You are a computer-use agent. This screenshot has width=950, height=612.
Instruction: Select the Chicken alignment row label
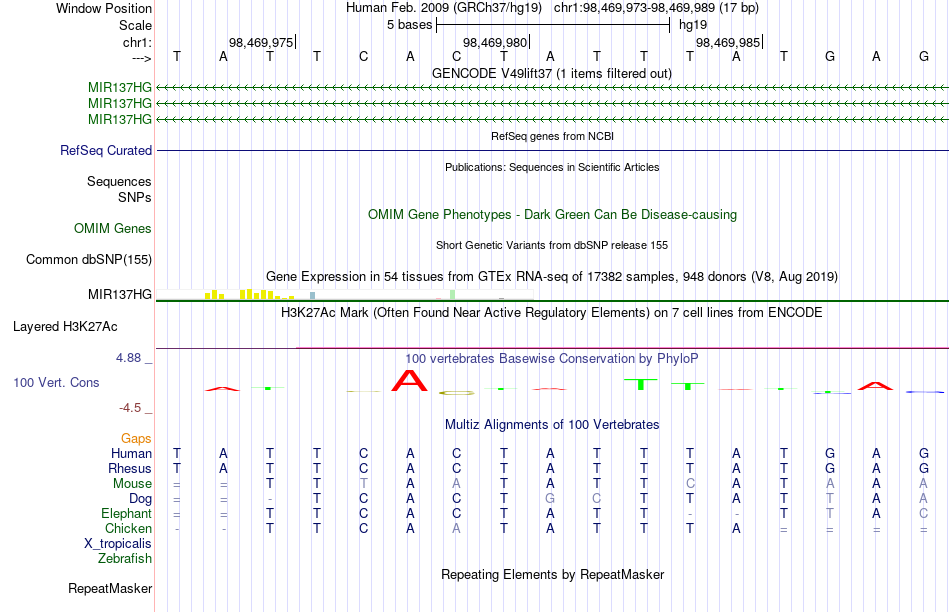(128, 528)
